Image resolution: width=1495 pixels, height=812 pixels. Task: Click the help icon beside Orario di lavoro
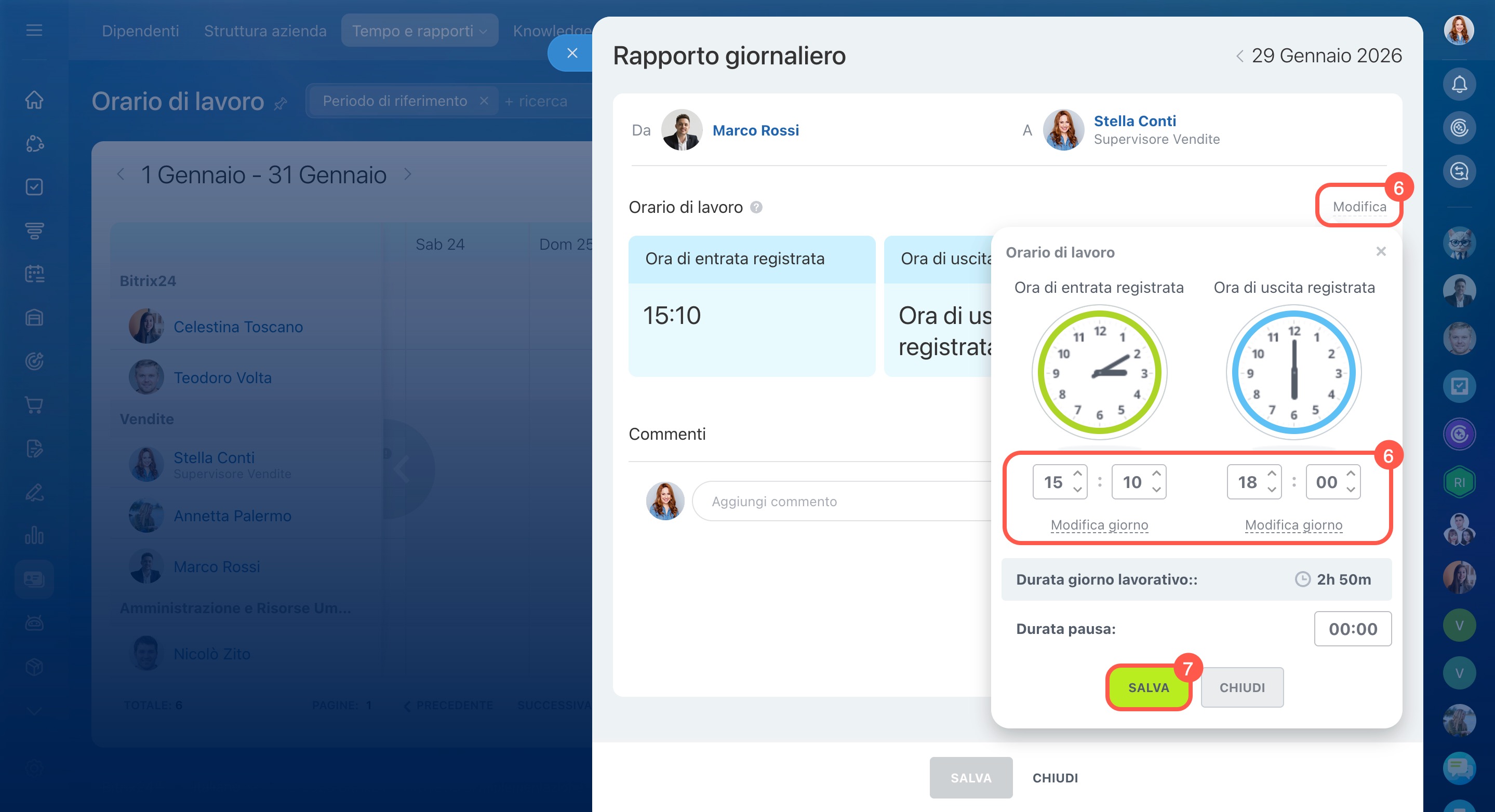click(756, 207)
